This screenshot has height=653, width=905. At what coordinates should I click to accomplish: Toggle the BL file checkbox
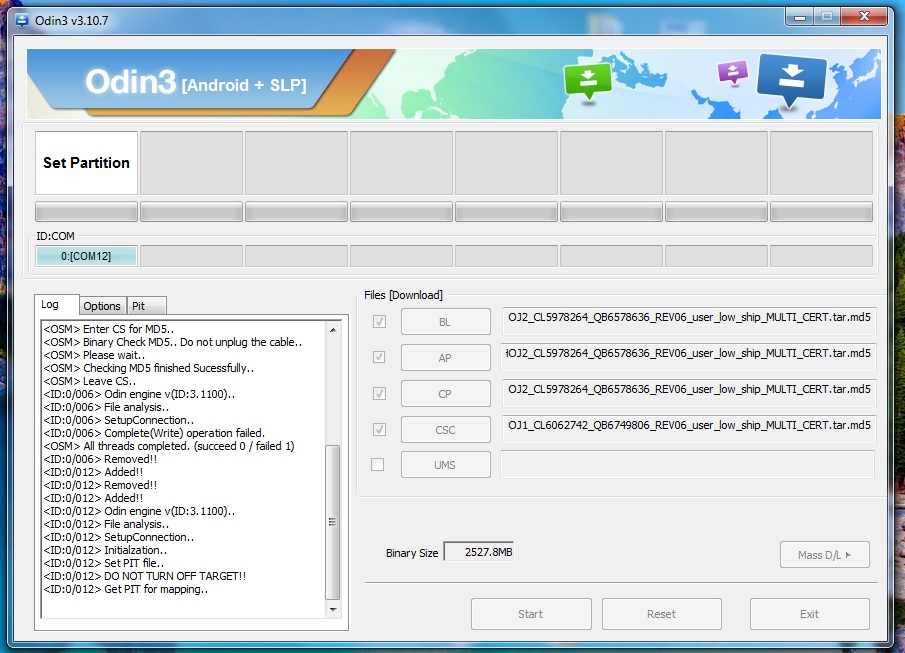(x=379, y=322)
